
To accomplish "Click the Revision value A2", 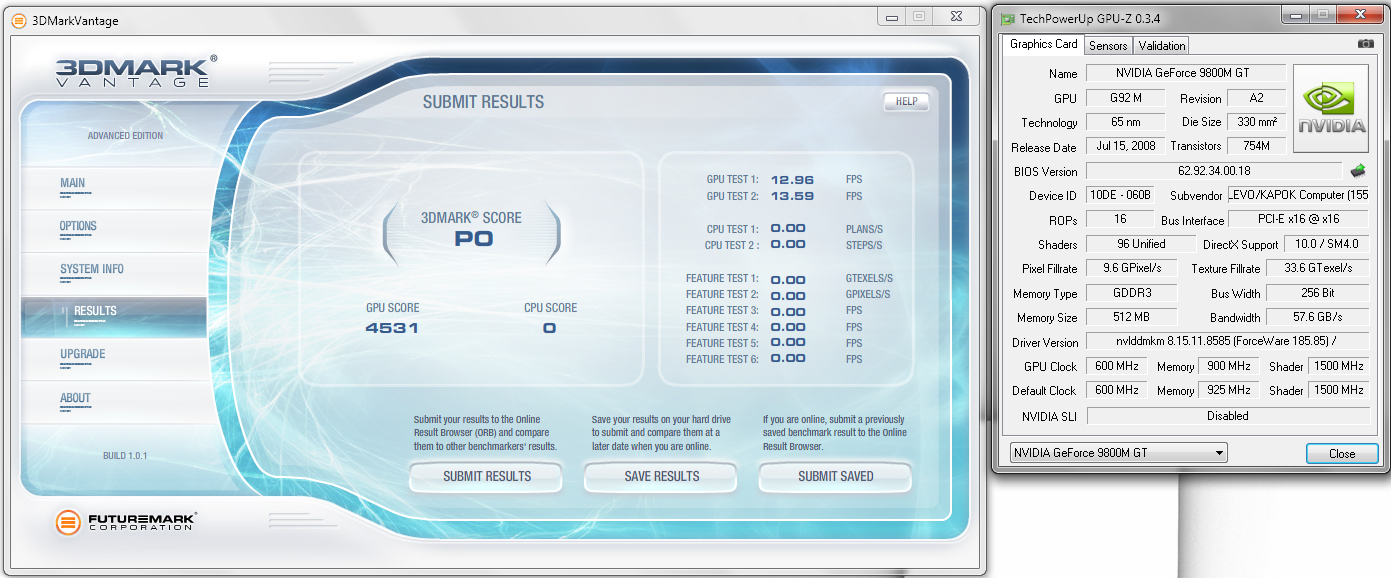I will (x=1257, y=98).
